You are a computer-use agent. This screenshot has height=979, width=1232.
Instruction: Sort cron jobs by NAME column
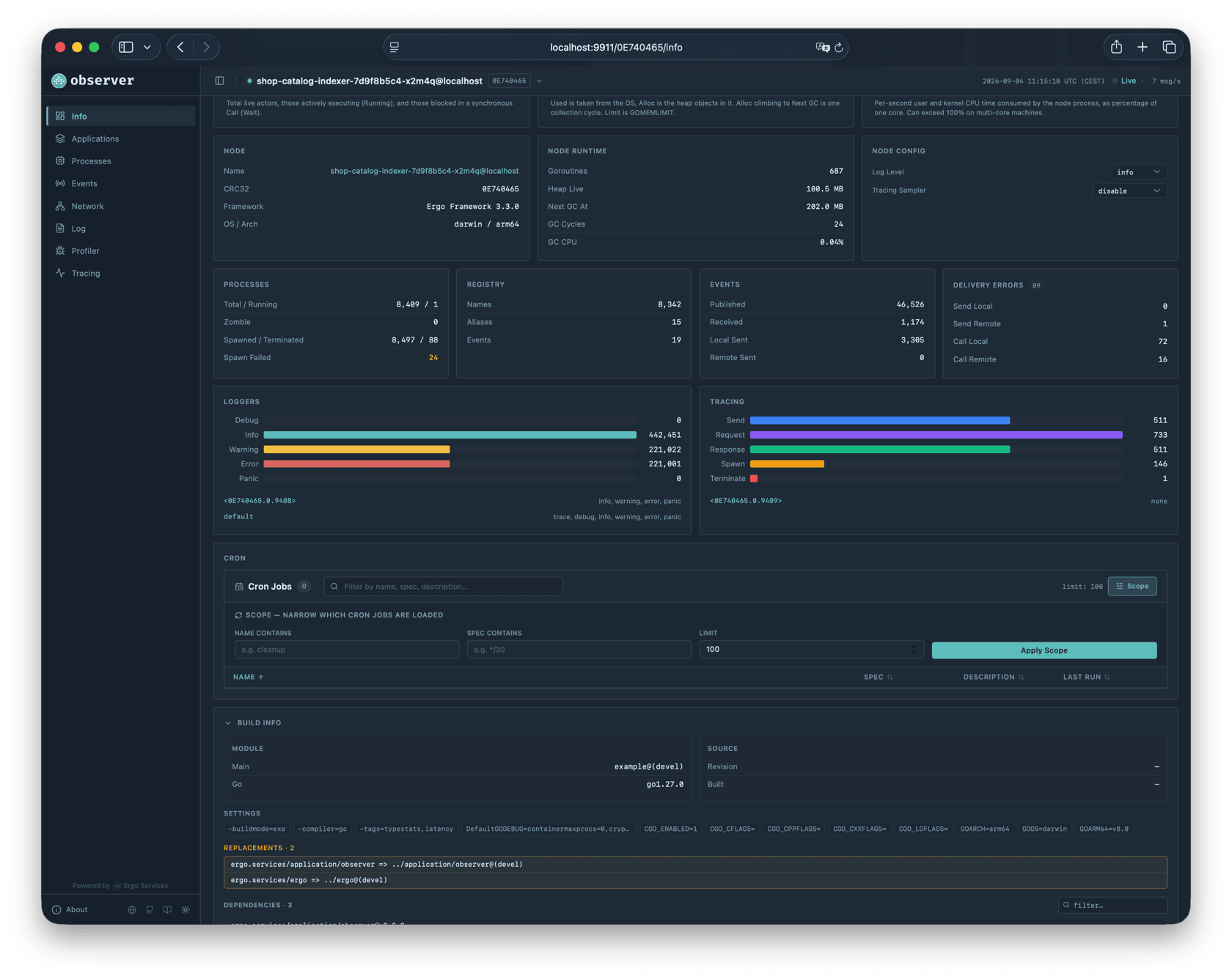(249, 677)
